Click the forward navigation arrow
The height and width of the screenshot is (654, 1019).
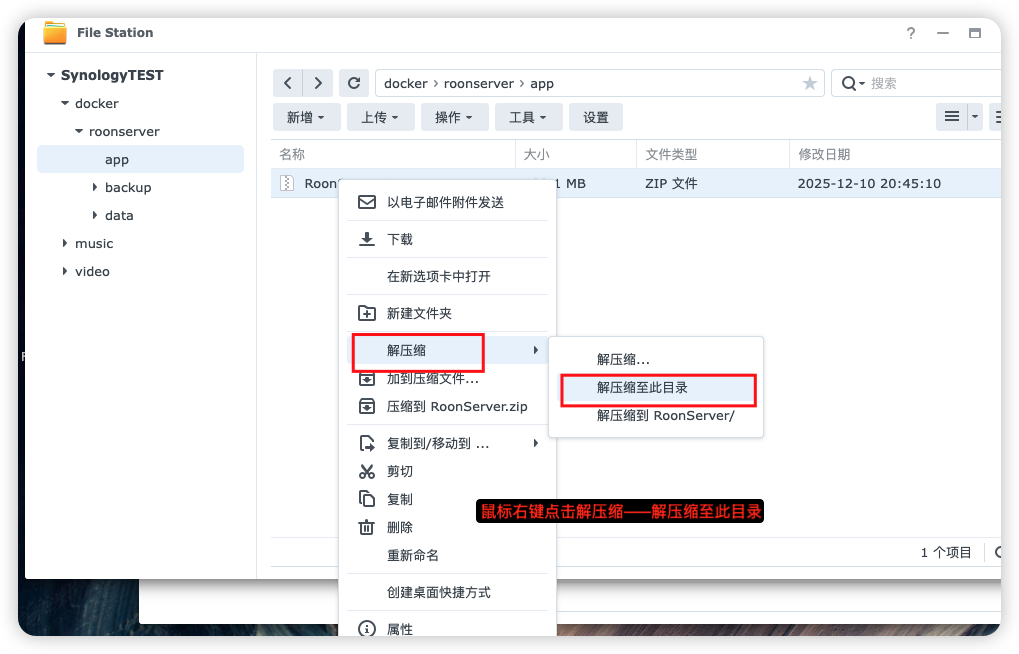pyautogui.click(x=318, y=84)
